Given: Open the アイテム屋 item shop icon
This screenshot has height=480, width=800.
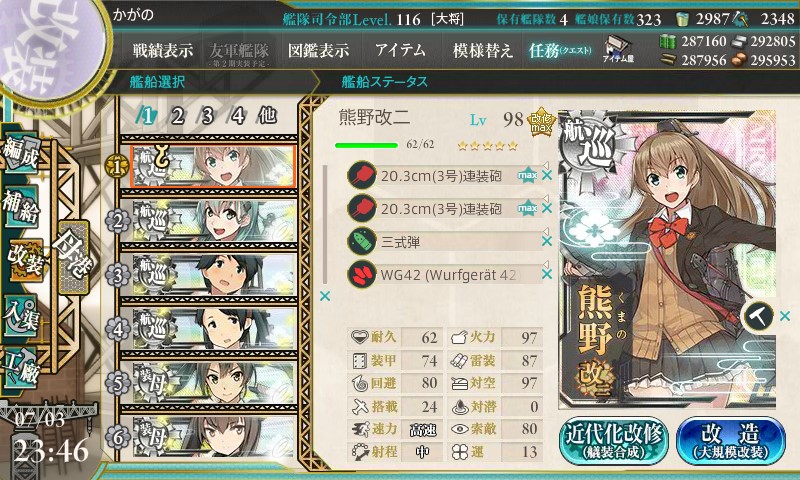Looking at the screenshot, I should [x=617, y=49].
